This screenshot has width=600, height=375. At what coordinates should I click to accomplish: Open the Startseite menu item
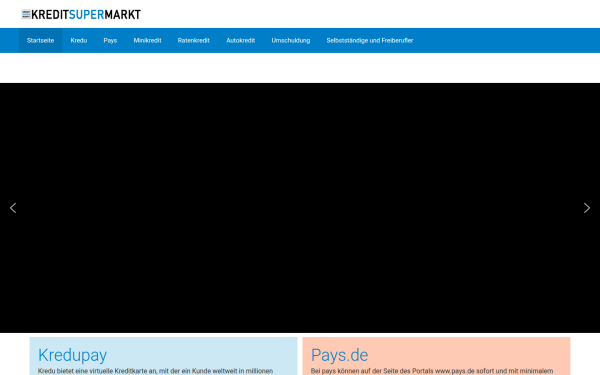coord(41,40)
